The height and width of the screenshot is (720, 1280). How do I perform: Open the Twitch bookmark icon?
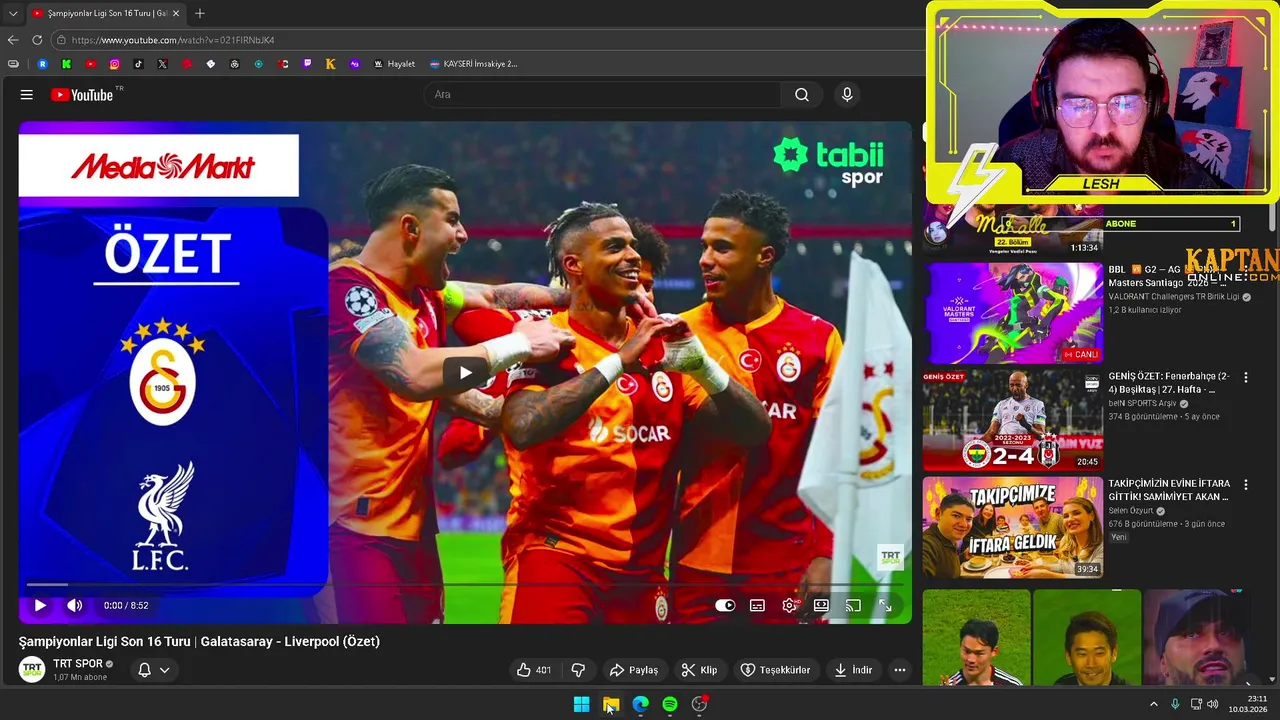pyautogui.click(x=307, y=64)
